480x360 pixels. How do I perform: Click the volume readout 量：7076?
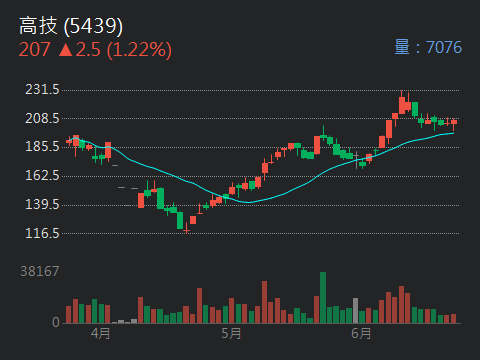428,47
